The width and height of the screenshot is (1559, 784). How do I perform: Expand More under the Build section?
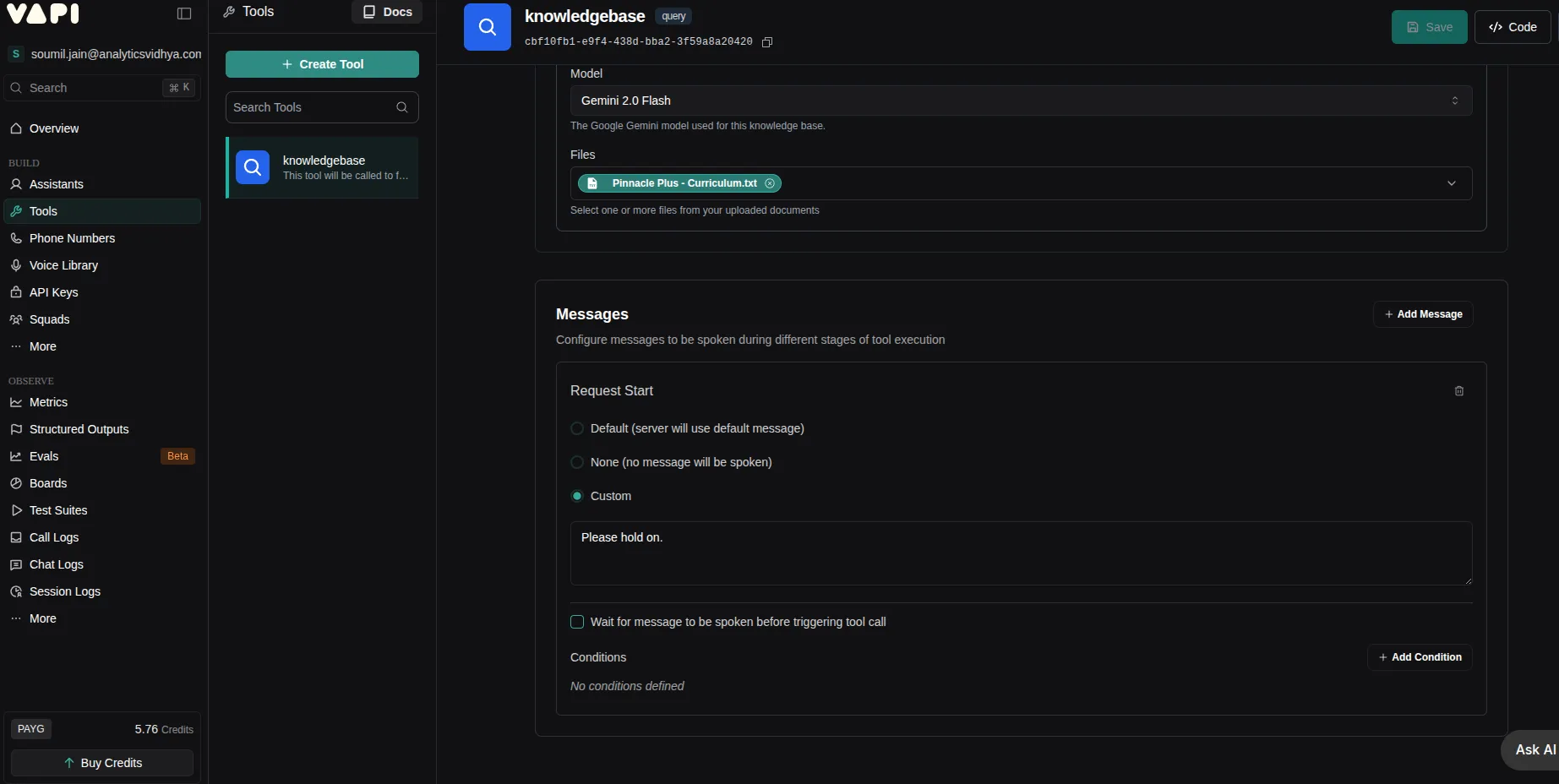click(x=42, y=346)
